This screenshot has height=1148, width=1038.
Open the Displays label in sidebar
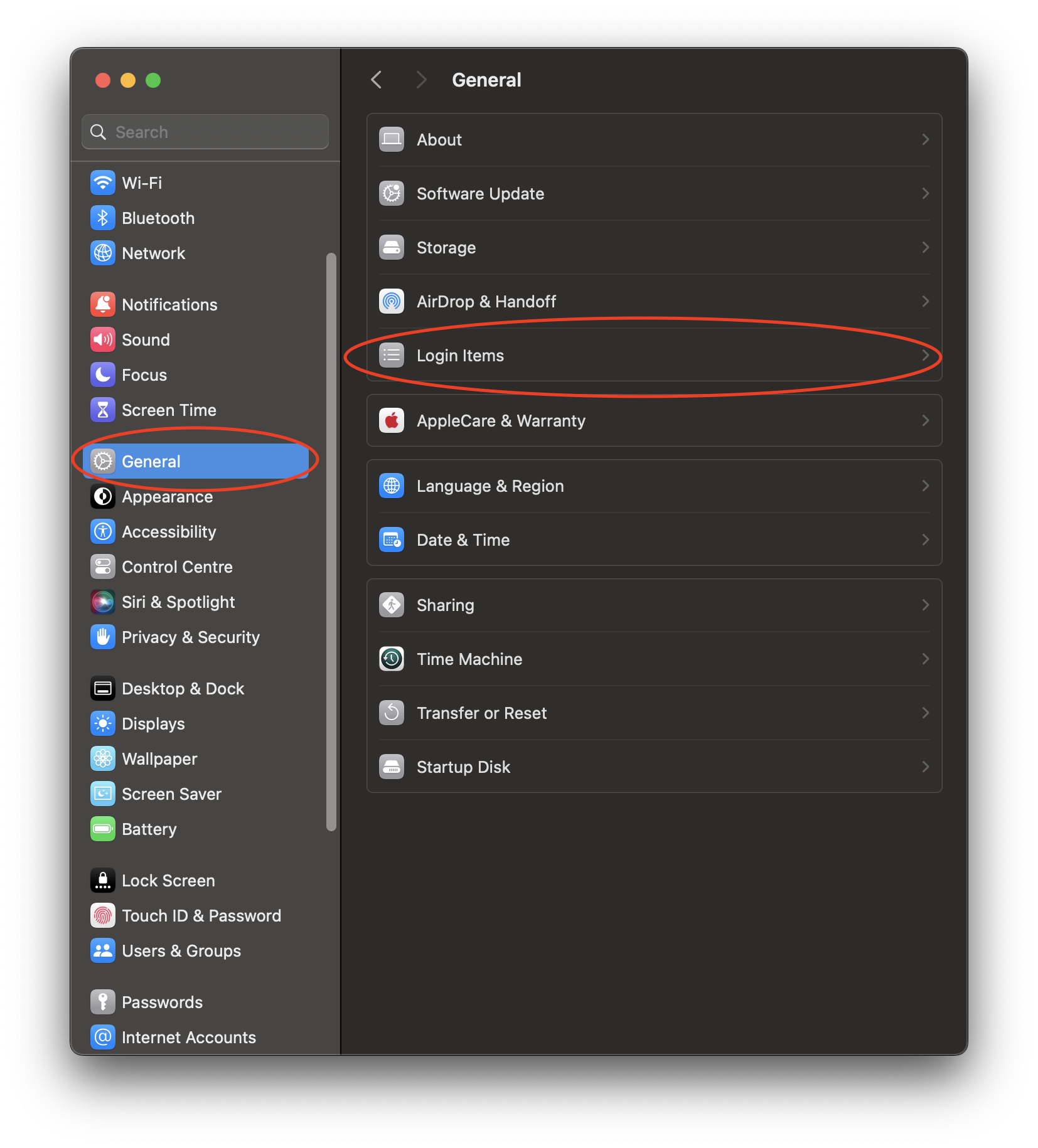click(153, 724)
